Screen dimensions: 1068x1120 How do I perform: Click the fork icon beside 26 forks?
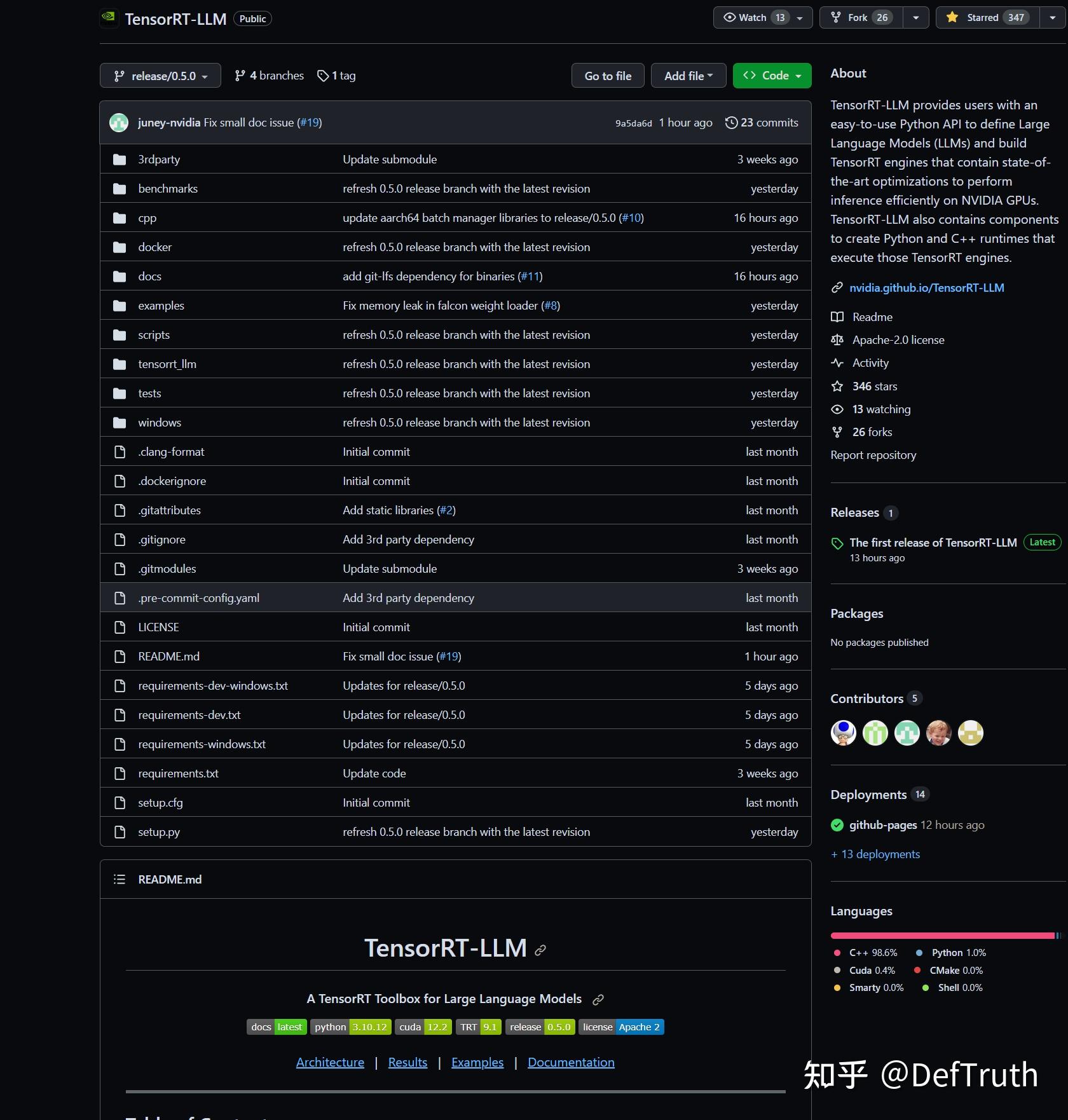(x=837, y=432)
